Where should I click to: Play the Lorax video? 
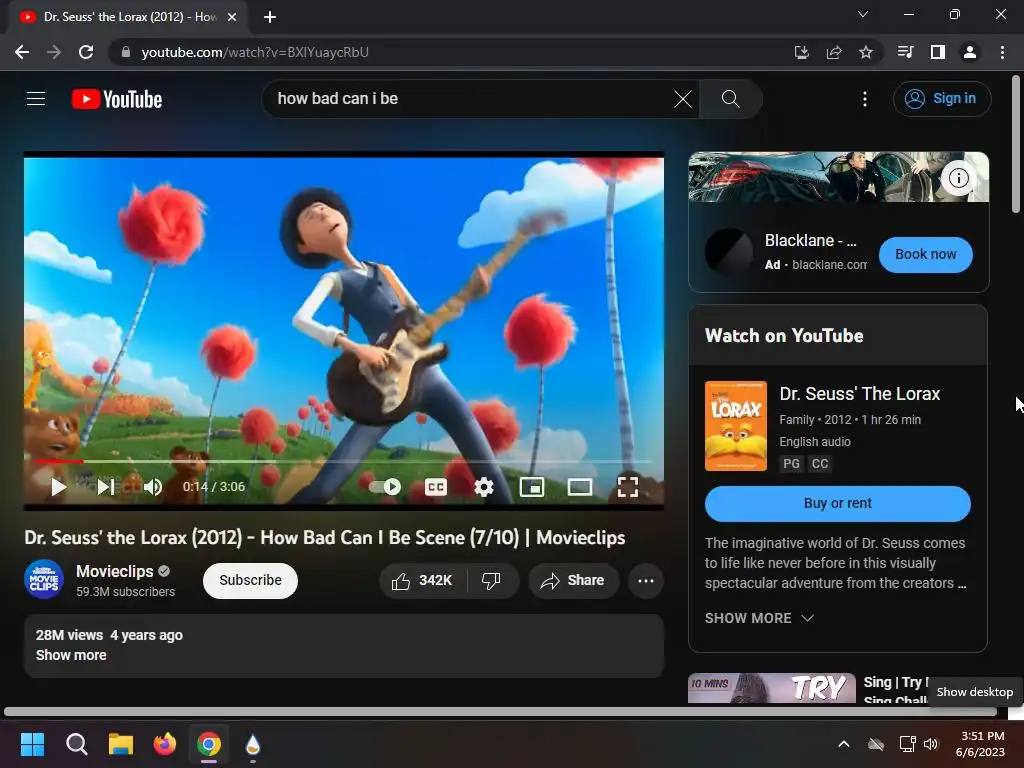(58, 487)
